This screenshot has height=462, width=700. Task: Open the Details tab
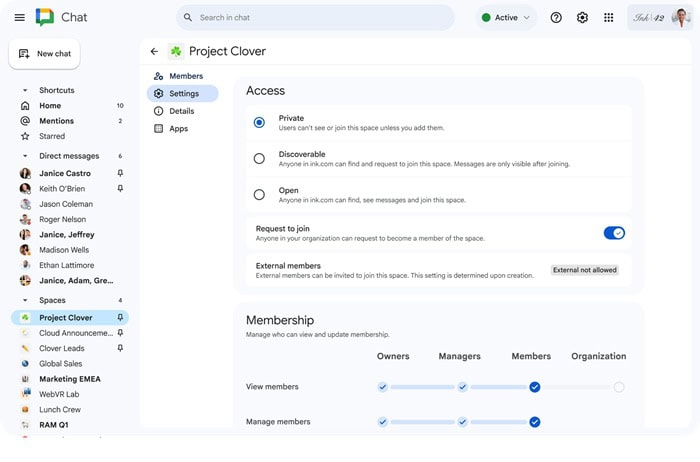point(182,111)
